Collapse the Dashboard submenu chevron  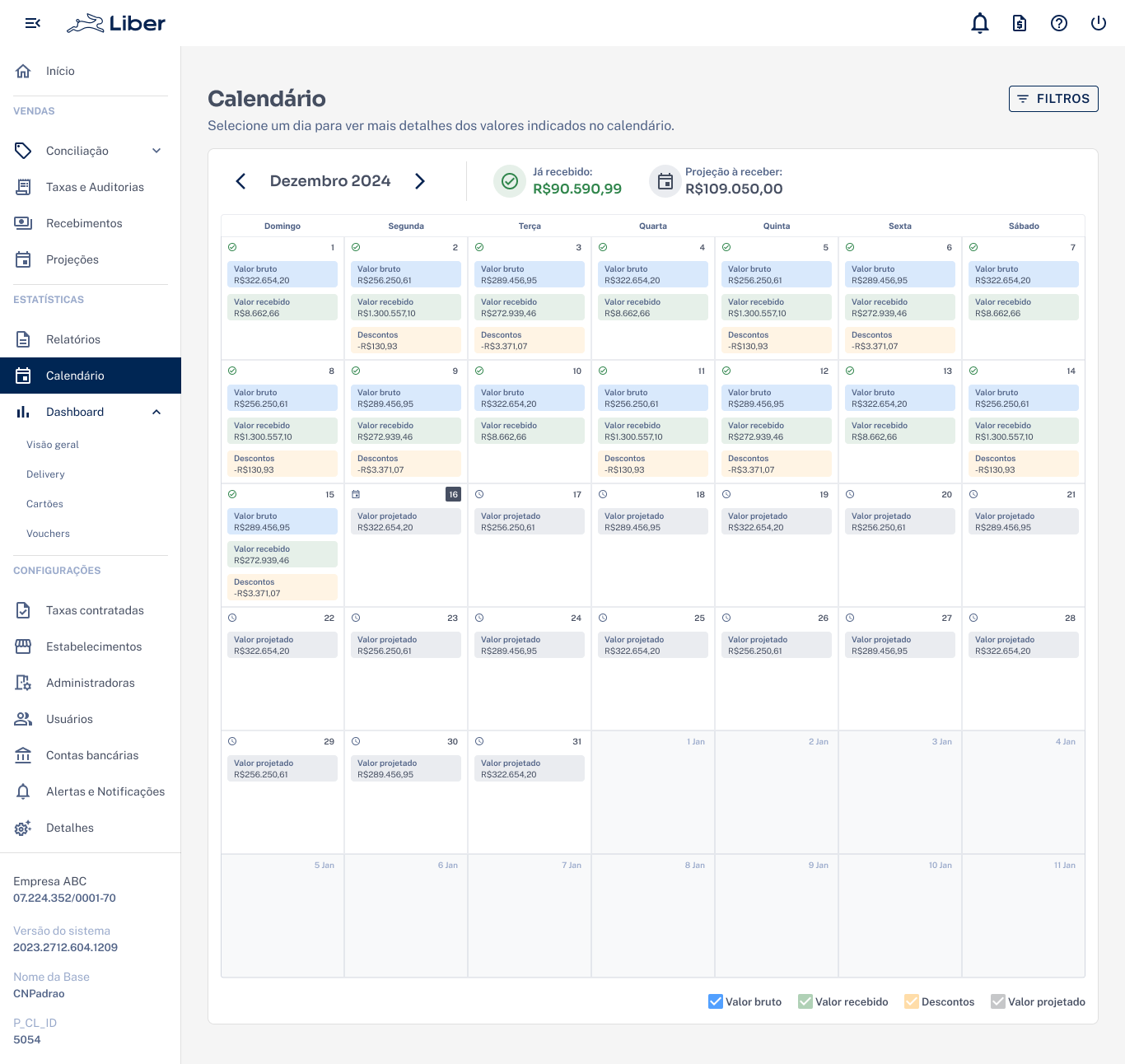pyautogui.click(x=156, y=412)
